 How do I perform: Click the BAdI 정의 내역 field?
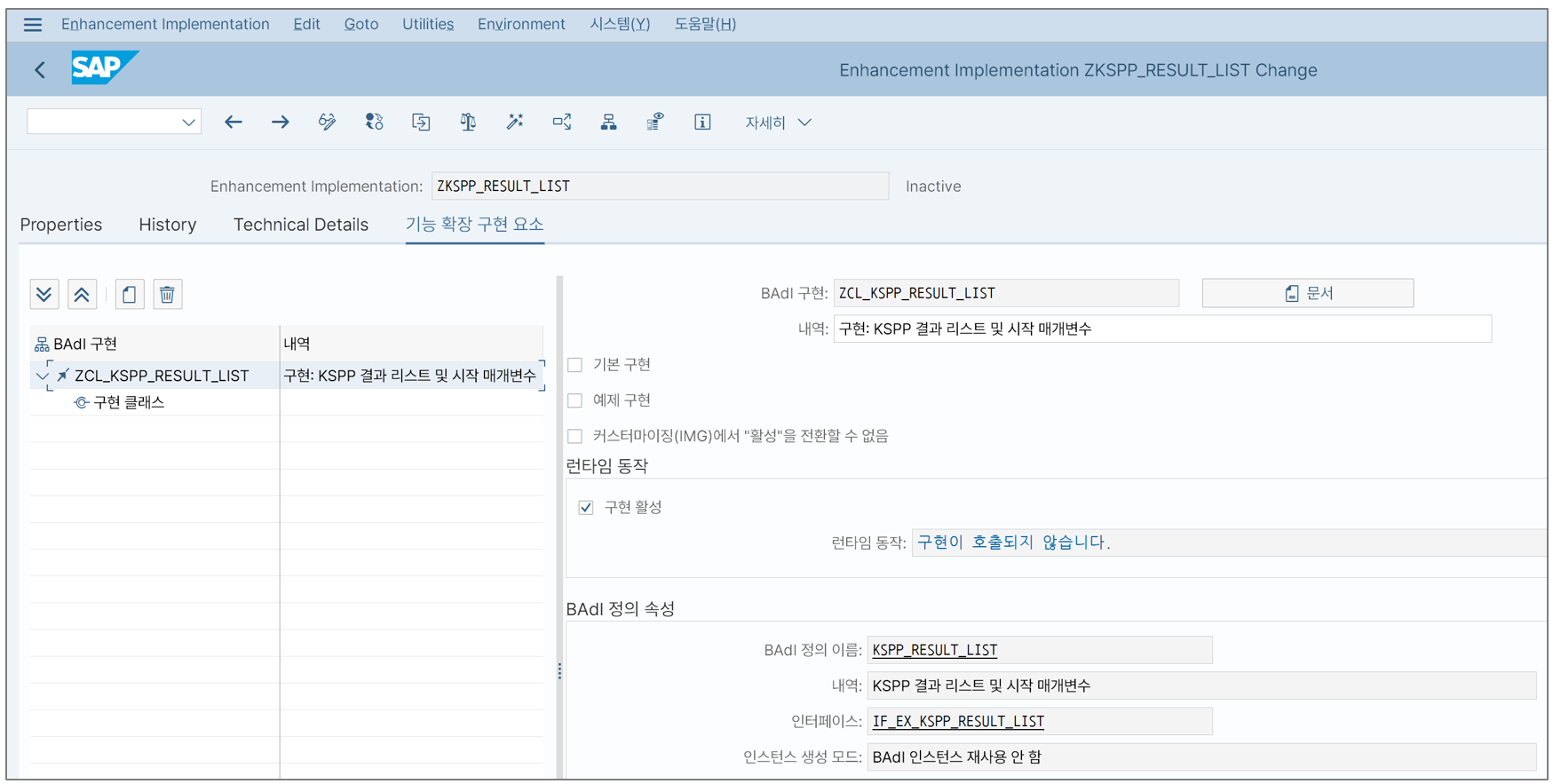[1201, 685]
